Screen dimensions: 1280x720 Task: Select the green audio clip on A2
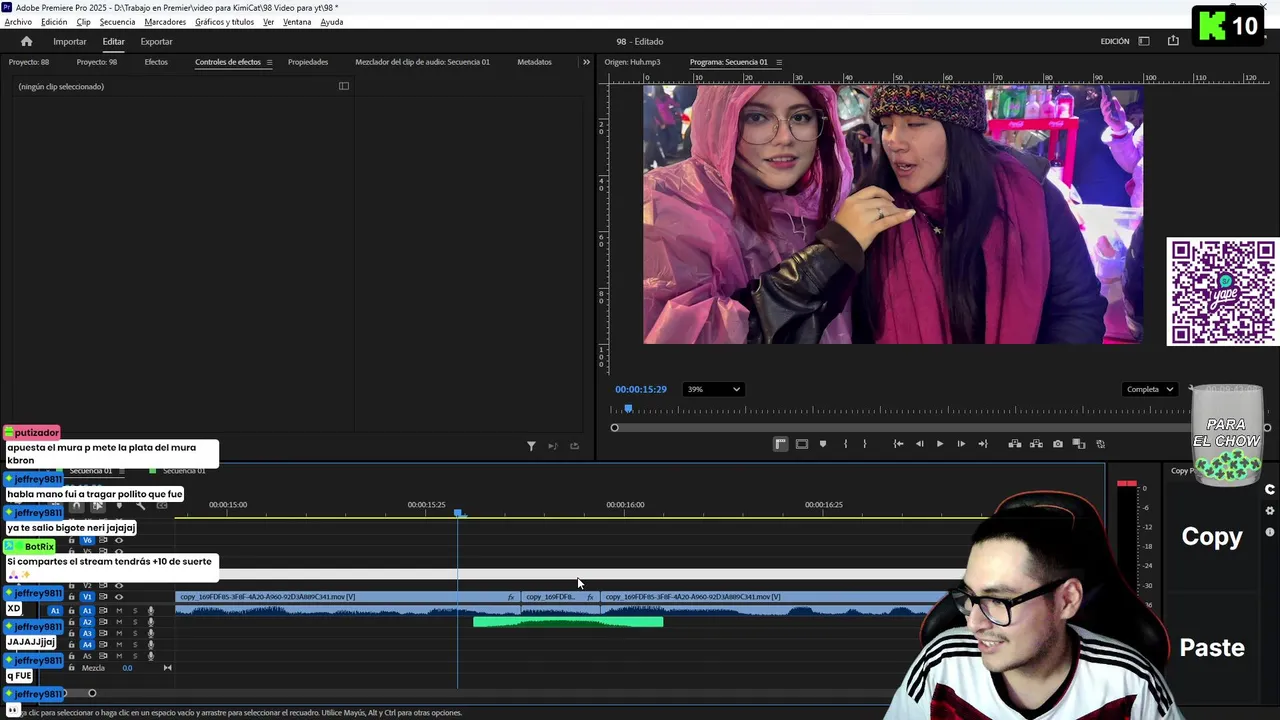[x=568, y=622]
